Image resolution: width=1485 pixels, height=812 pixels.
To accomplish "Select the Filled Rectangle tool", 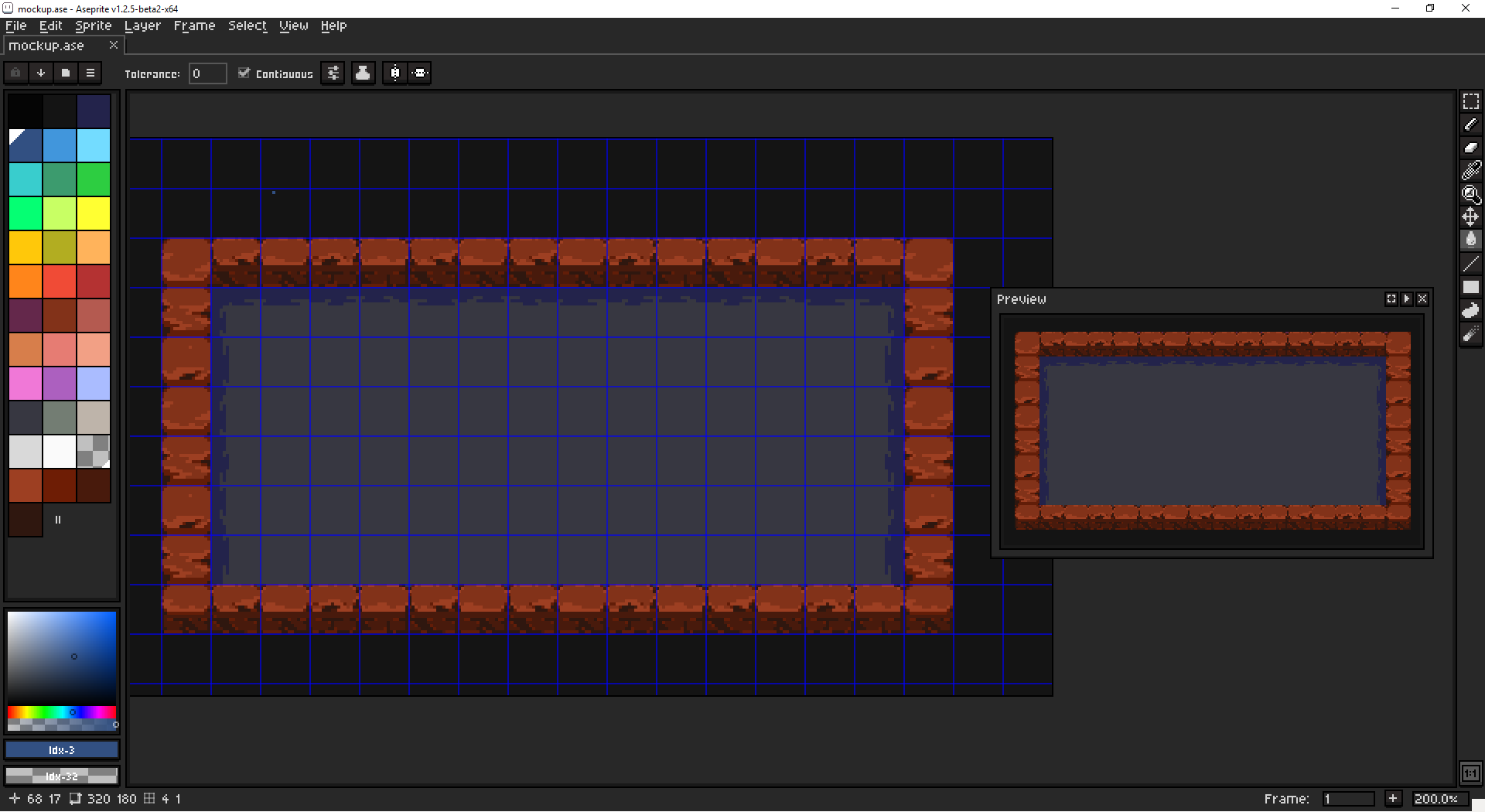I will 1470,287.
